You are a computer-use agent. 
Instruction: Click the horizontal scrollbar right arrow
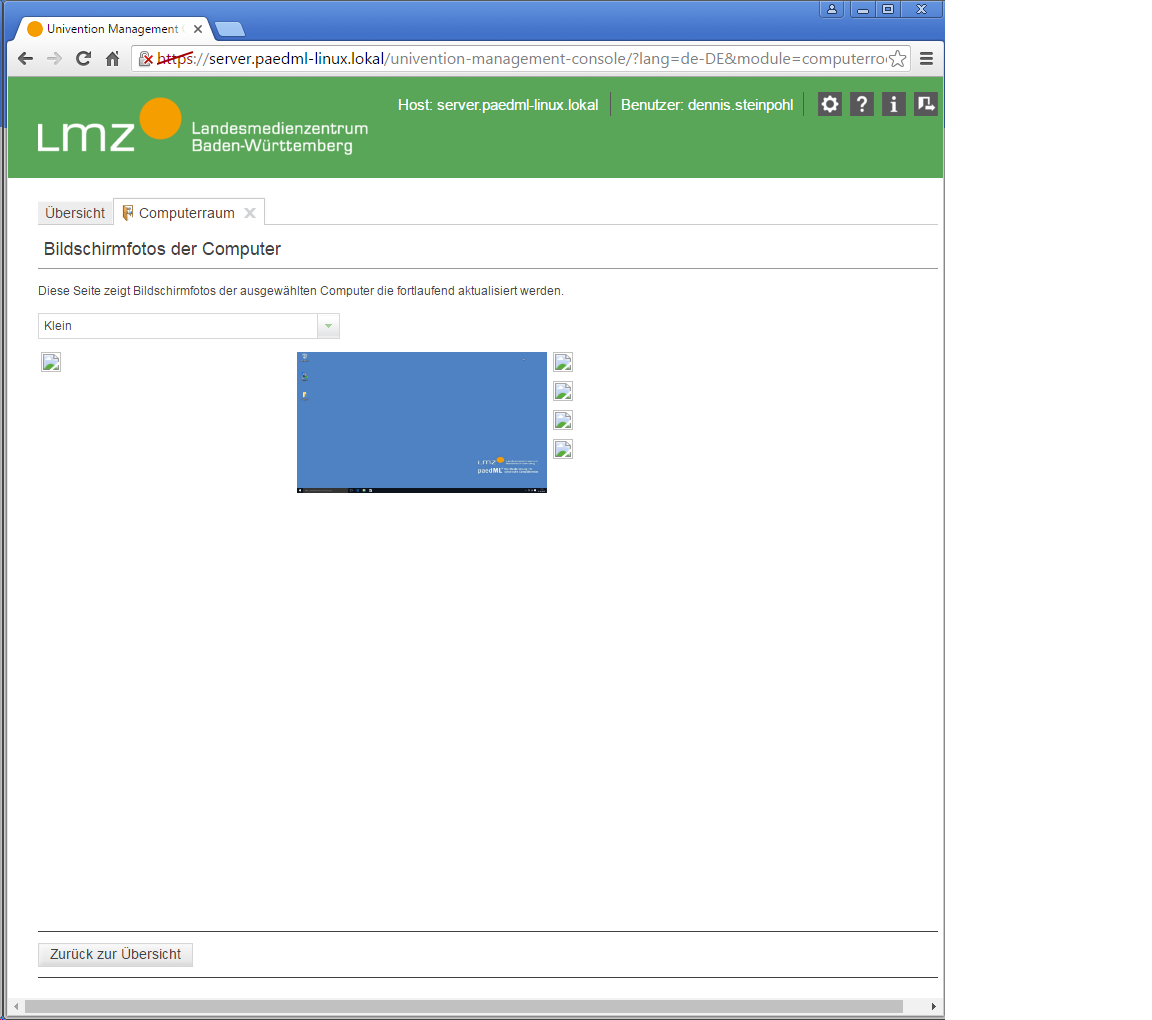[933, 1006]
